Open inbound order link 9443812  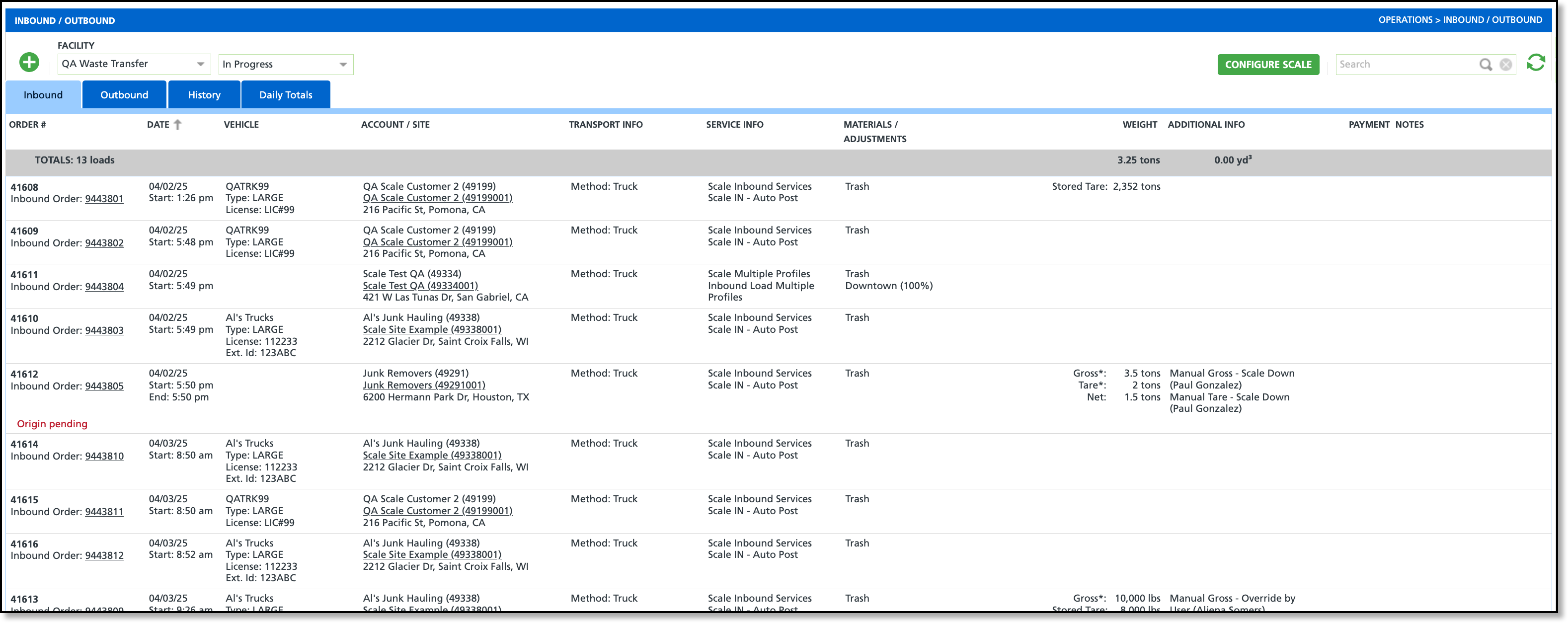(x=104, y=555)
